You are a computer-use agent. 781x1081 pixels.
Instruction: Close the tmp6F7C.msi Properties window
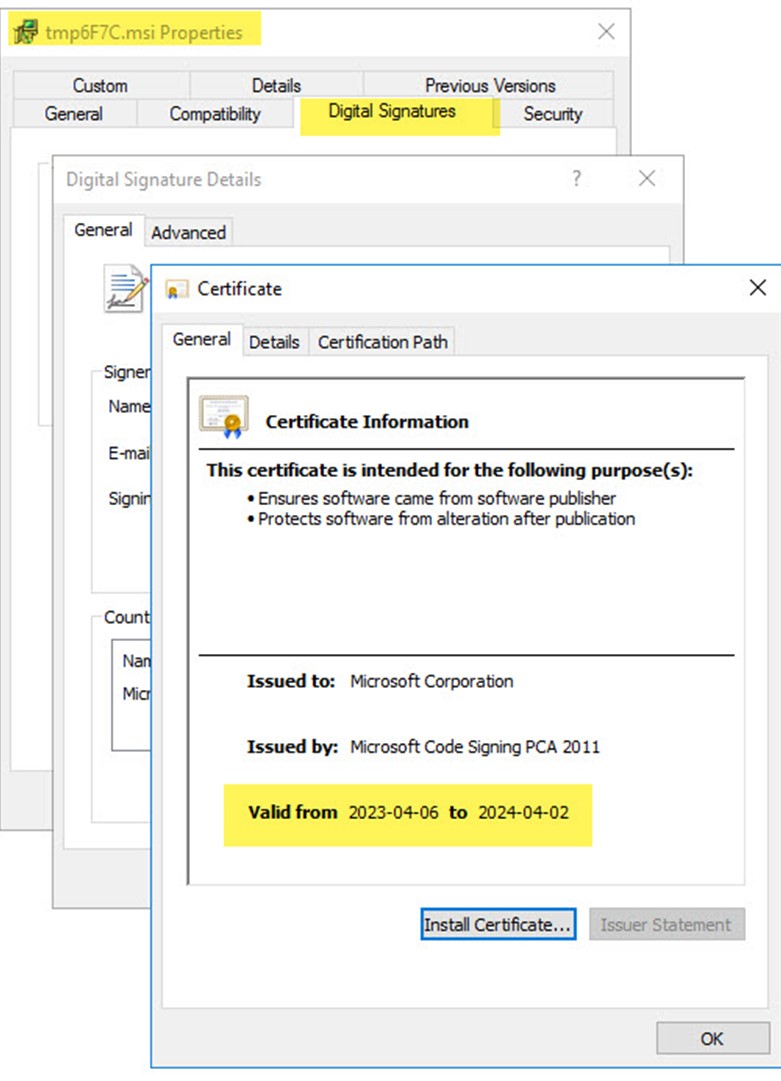click(x=606, y=32)
